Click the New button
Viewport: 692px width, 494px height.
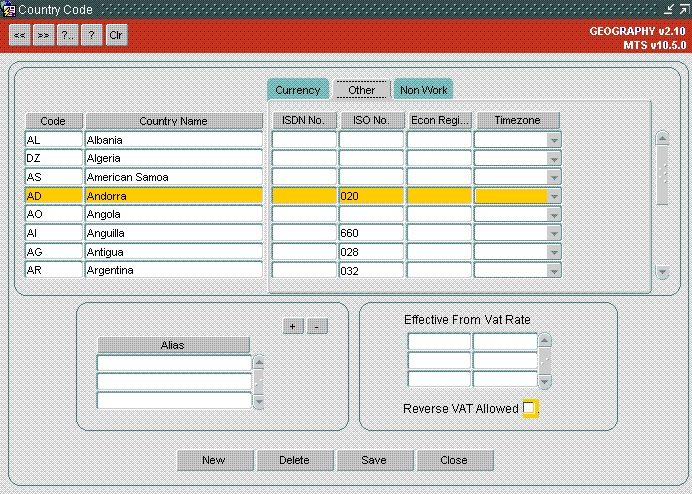coord(215,460)
